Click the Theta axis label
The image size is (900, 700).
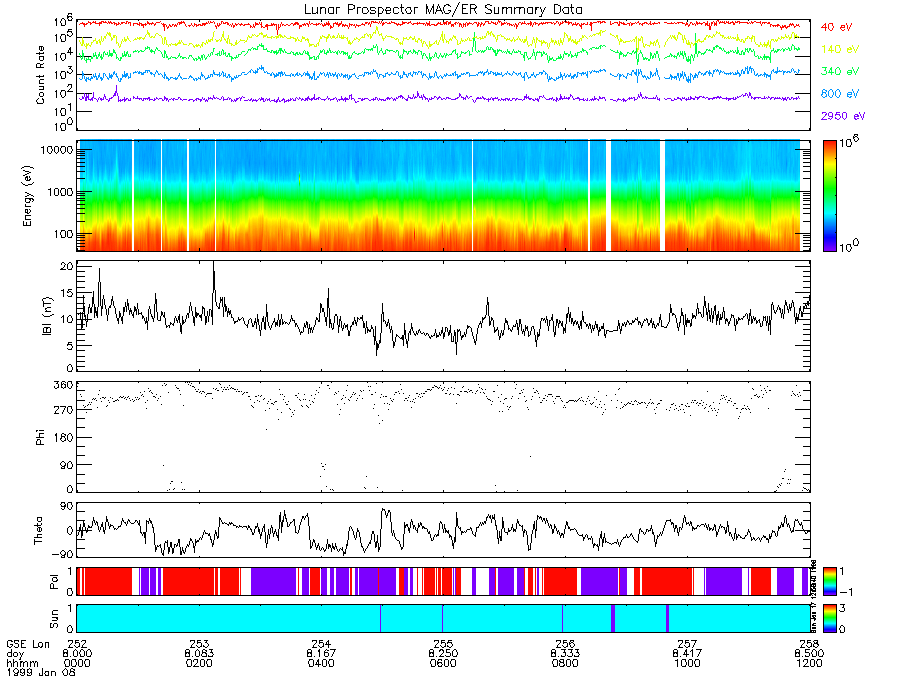[x=38, y=531]
